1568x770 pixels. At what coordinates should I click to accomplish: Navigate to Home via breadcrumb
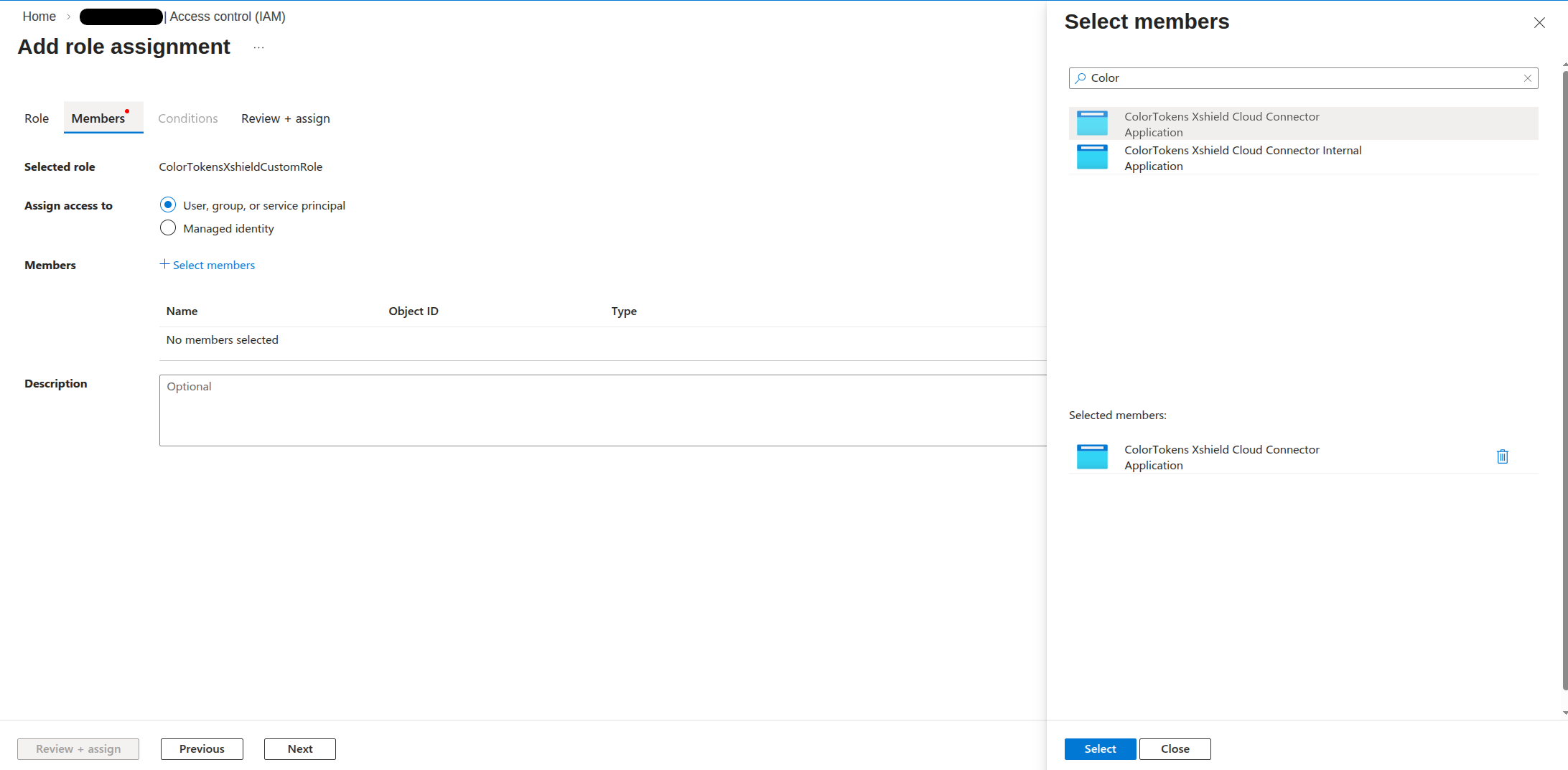(39, 16)
